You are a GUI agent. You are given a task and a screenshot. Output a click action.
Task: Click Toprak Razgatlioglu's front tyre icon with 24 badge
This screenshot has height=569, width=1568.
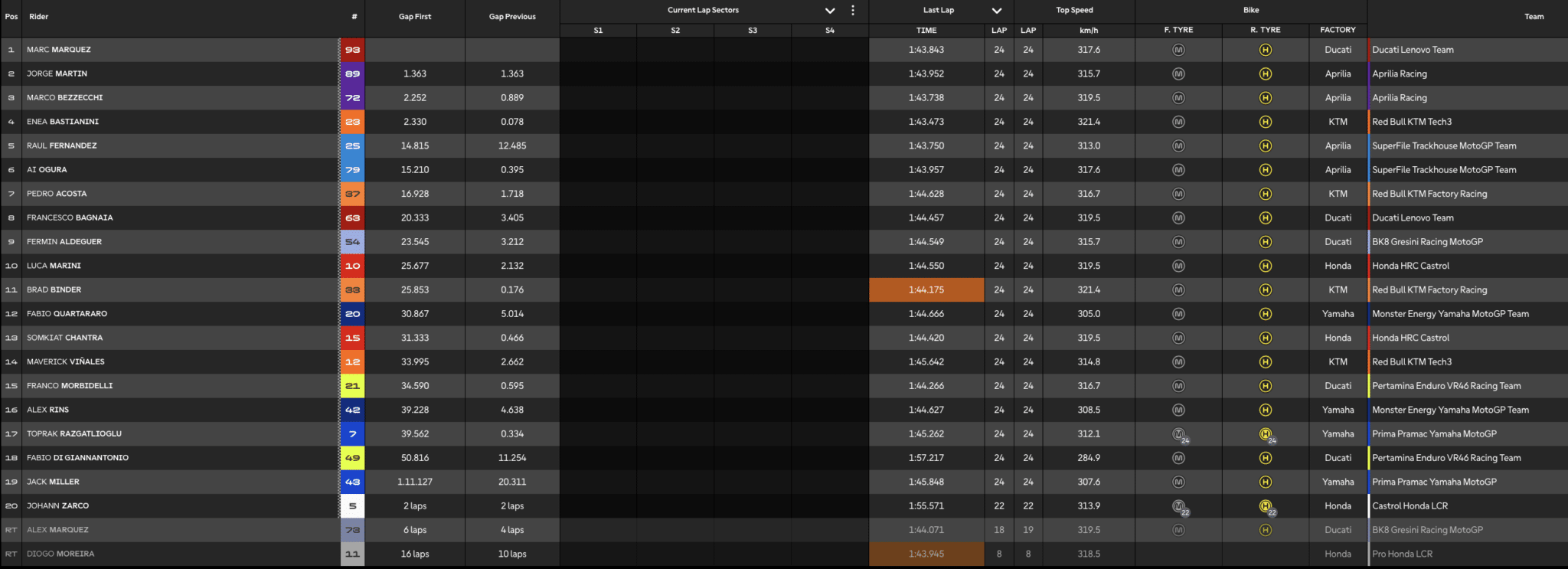click(x=1180, y=435)
